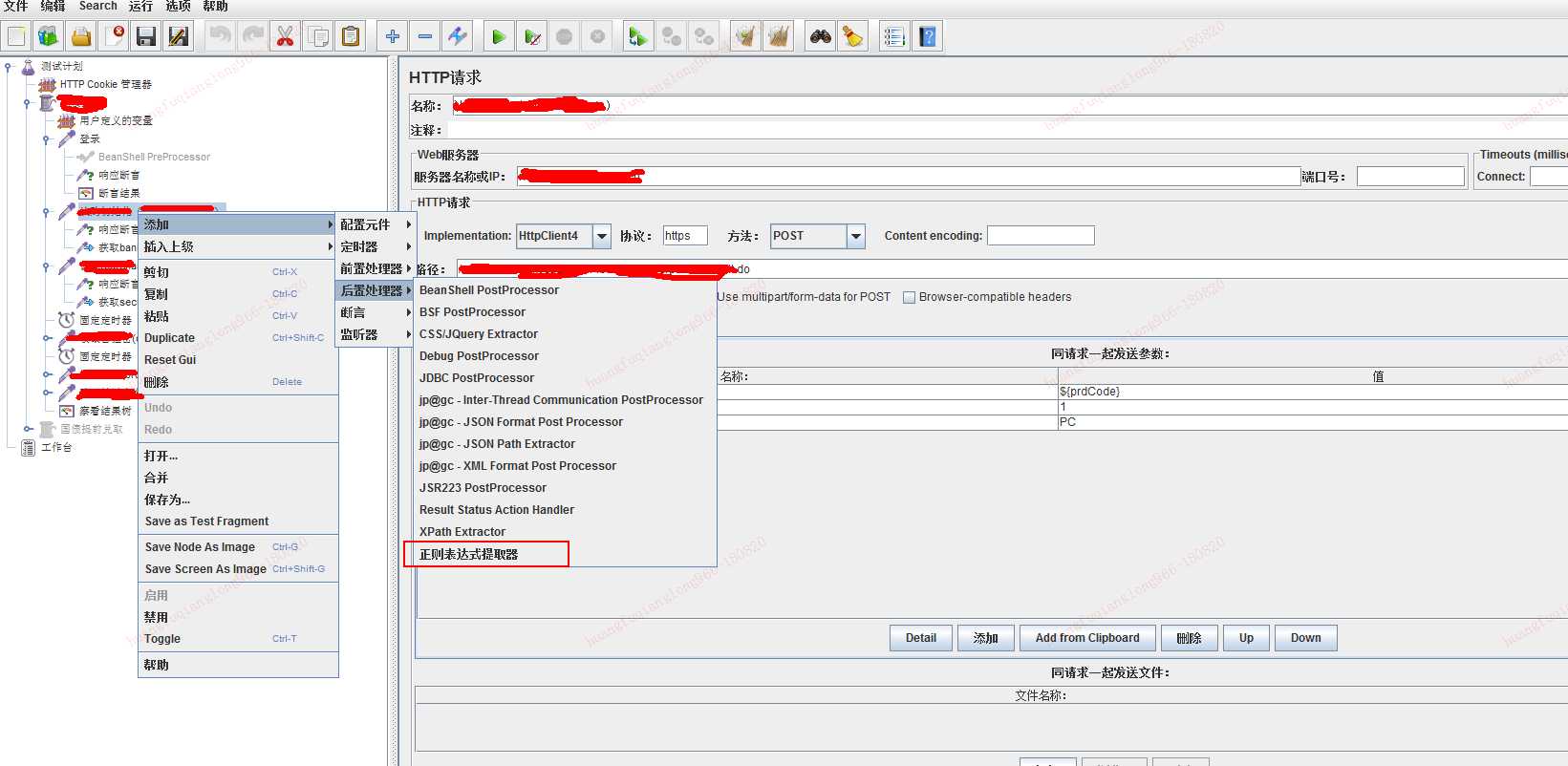The width and height of the screenshot is (1568, 766).
Task: Start the test with the green play icon
Action: click(498, 36)
